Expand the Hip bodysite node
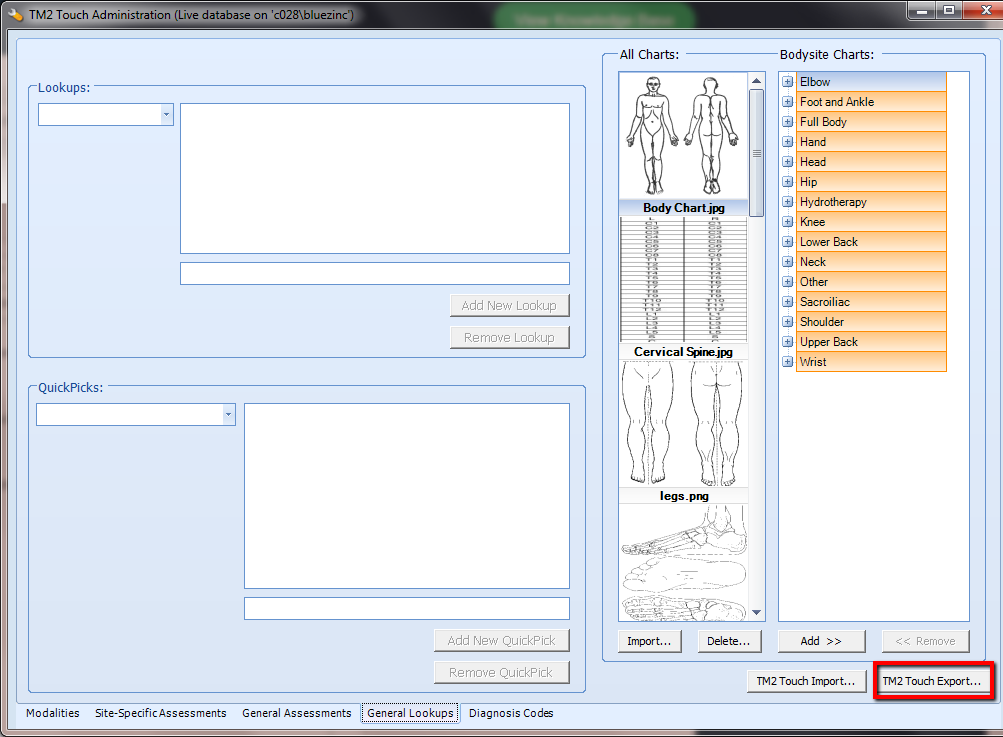 (x=787, y=182)
